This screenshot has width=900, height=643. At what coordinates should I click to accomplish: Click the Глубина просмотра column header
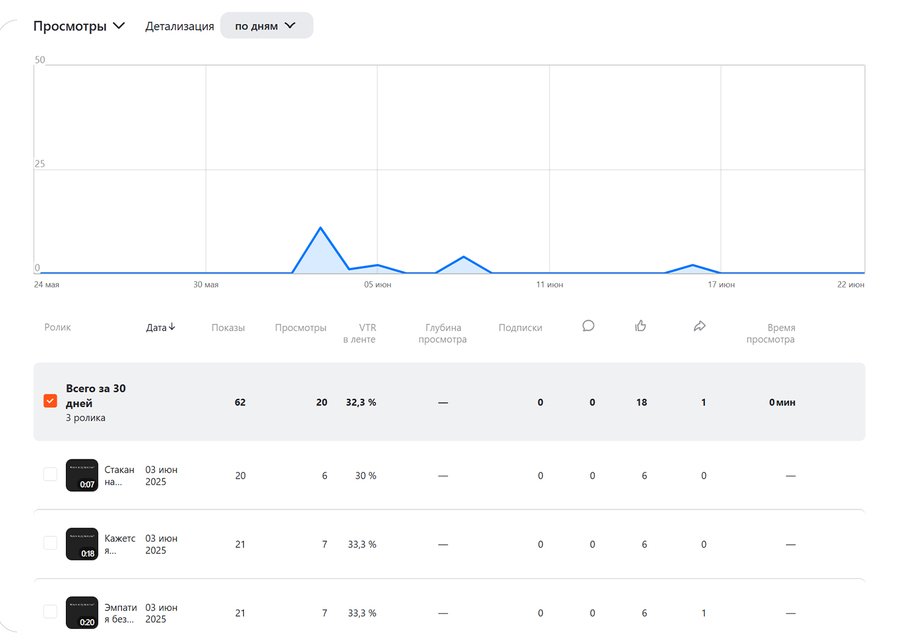pos(445,333)
